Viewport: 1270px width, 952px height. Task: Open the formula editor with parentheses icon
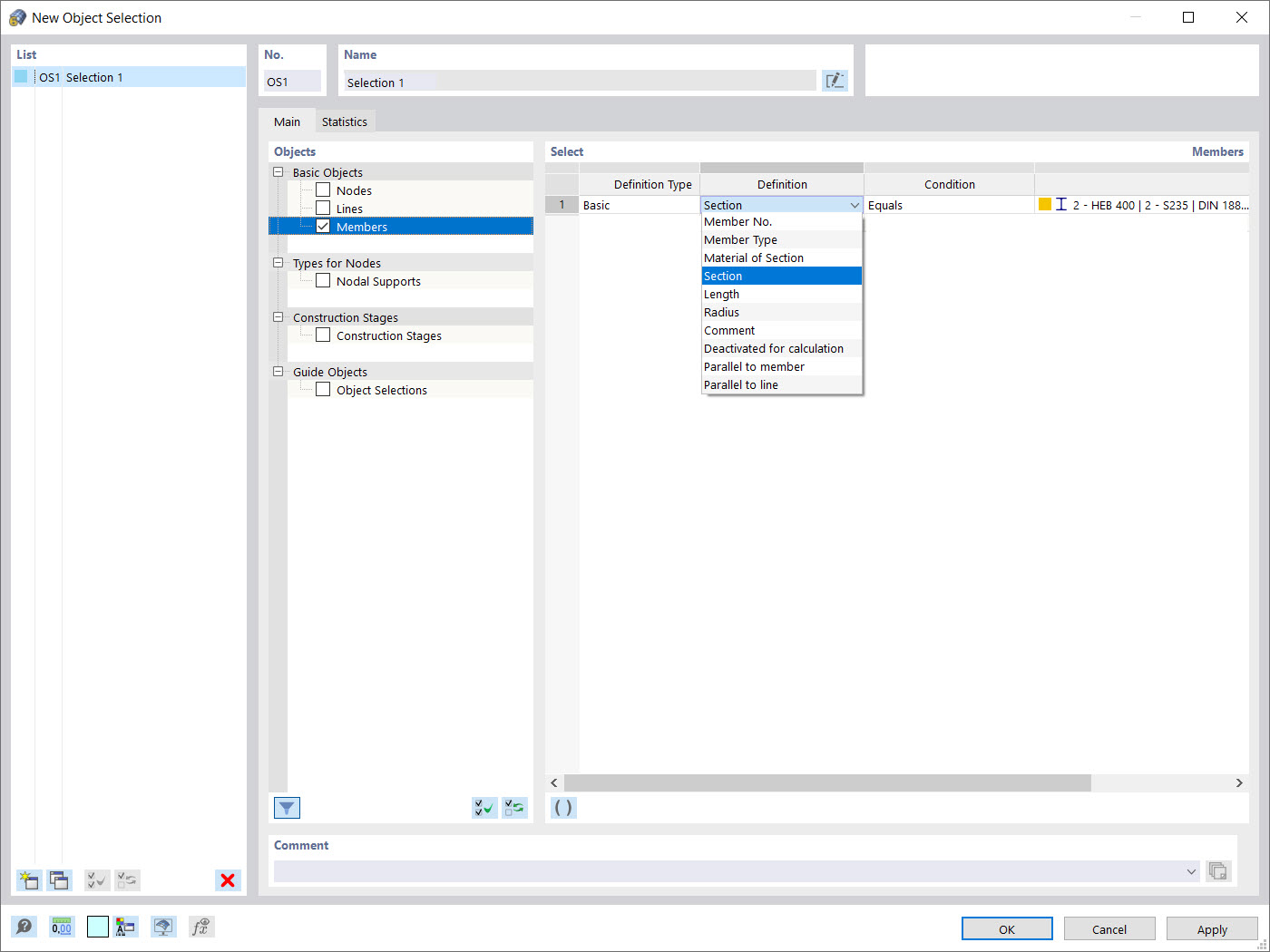click(562, 807)
